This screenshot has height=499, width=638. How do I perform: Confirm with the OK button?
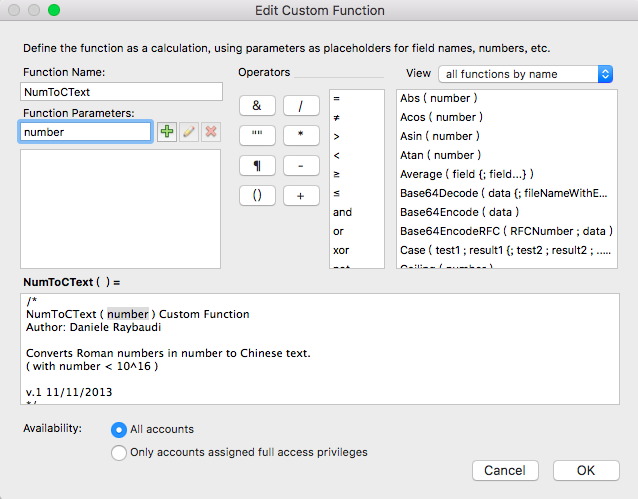(x=586, y=471)
